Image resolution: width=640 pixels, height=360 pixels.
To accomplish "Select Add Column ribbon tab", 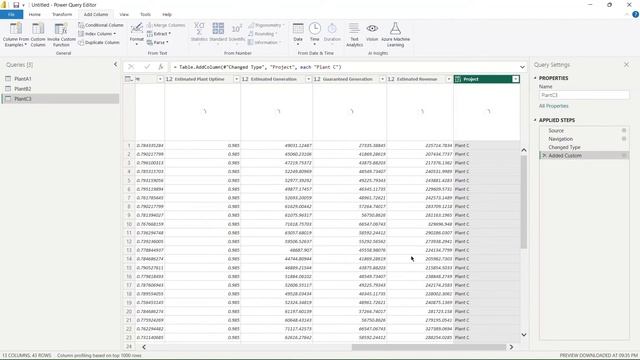I will [96, 14].
